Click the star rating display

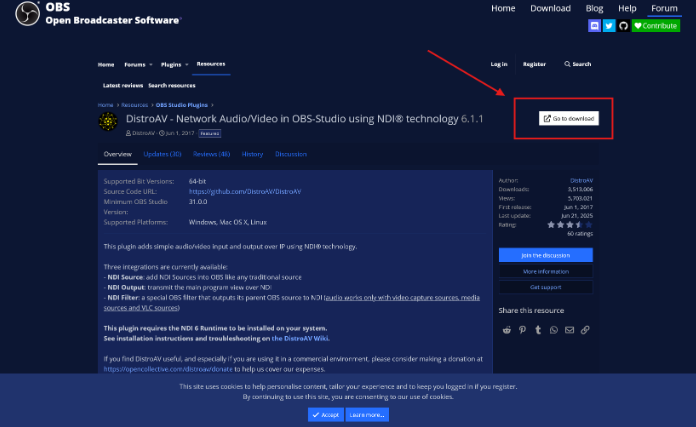pyautogui.click(x=570, y=225)
